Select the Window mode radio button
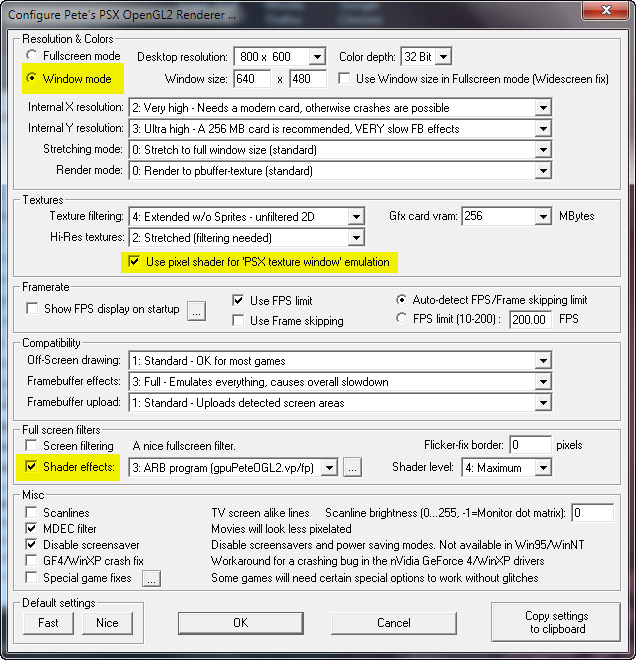The image size is (636, 660). pos(32,78)
